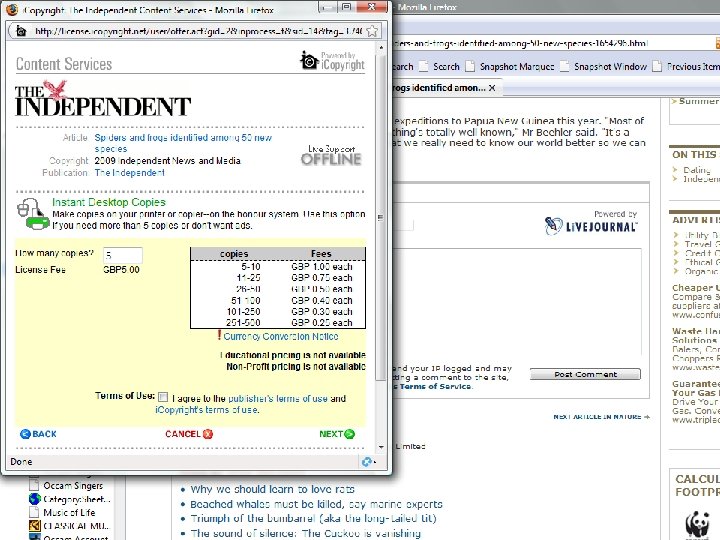This screenshot has height=540, width=720.
Task: Click the 'Done' status bar text
Action: [21, 461]
